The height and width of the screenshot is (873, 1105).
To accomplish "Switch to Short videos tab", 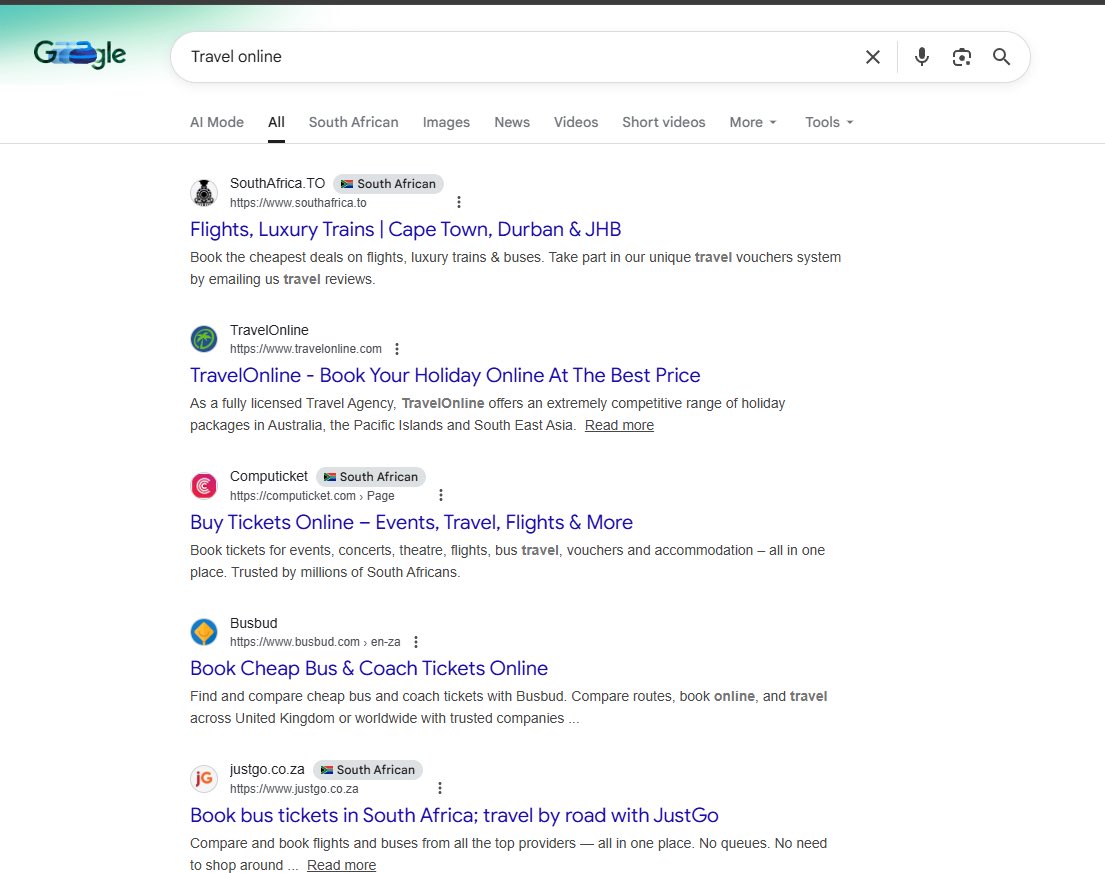I will click(664, 122).
